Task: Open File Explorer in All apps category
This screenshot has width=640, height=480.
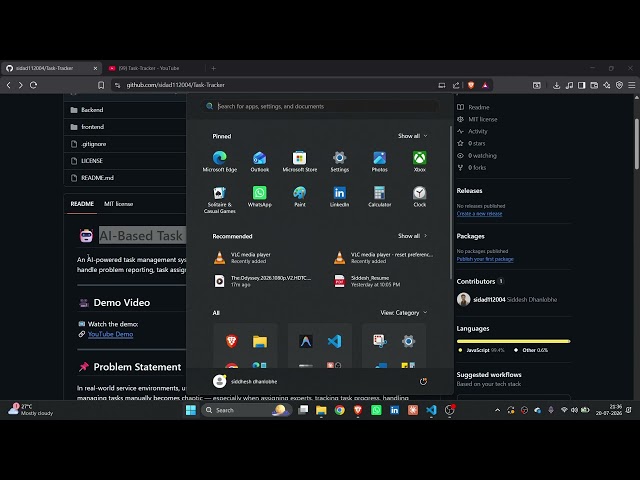Action: tap(260, 341)
